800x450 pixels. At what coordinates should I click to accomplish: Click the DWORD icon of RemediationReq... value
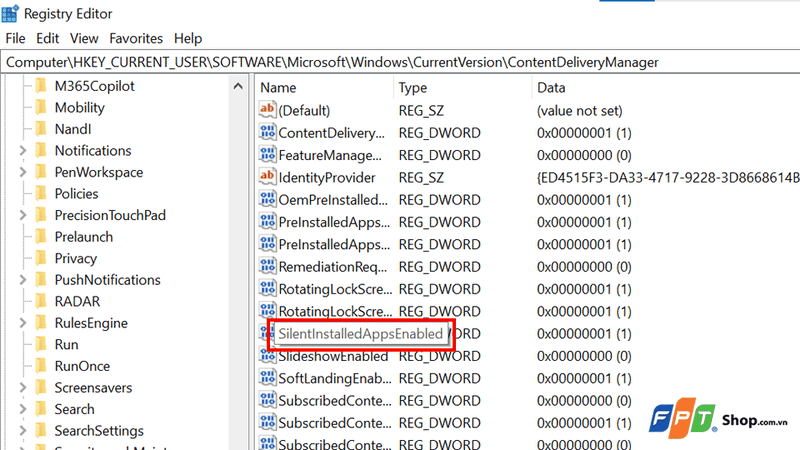click(267, 266)
